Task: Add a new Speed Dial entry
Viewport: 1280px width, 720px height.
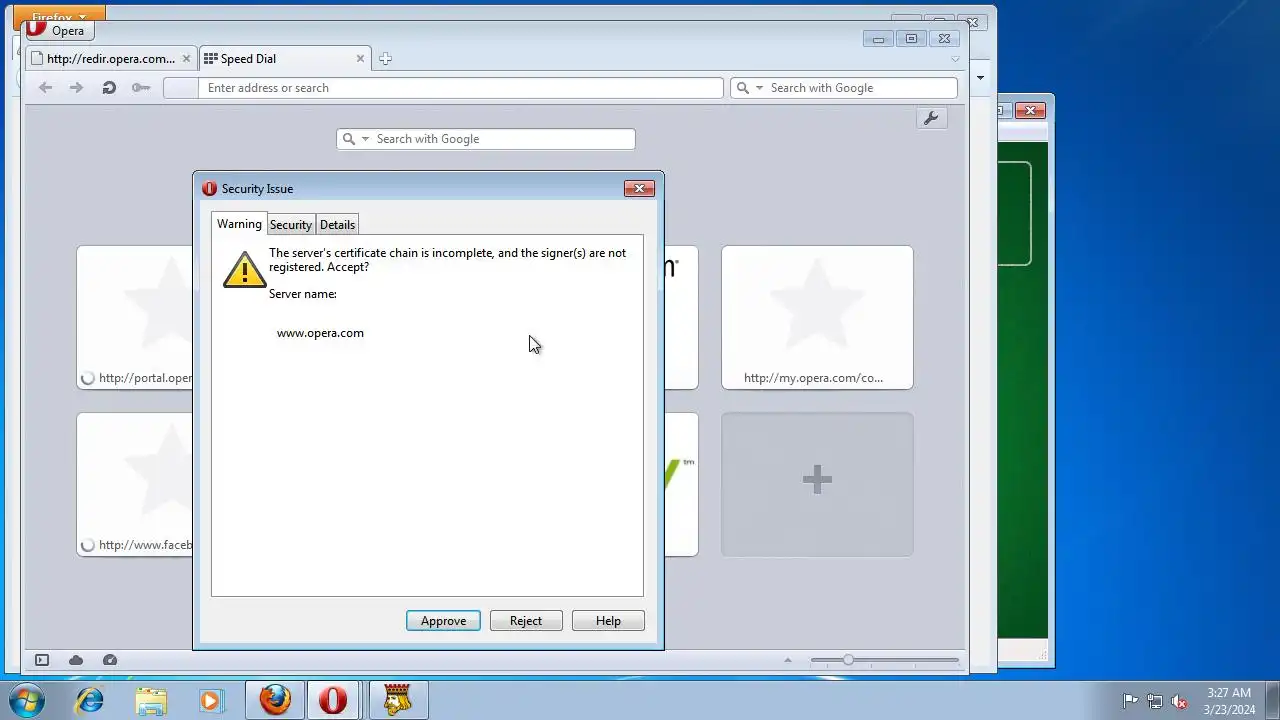Action: 817,484
